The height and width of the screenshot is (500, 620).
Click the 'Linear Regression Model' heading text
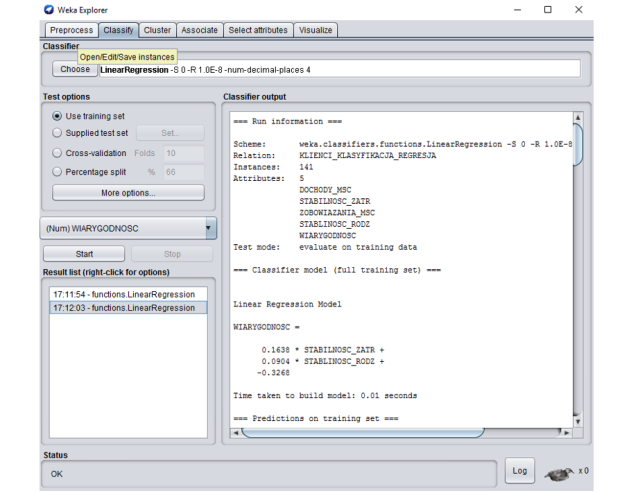click(287, 304)
